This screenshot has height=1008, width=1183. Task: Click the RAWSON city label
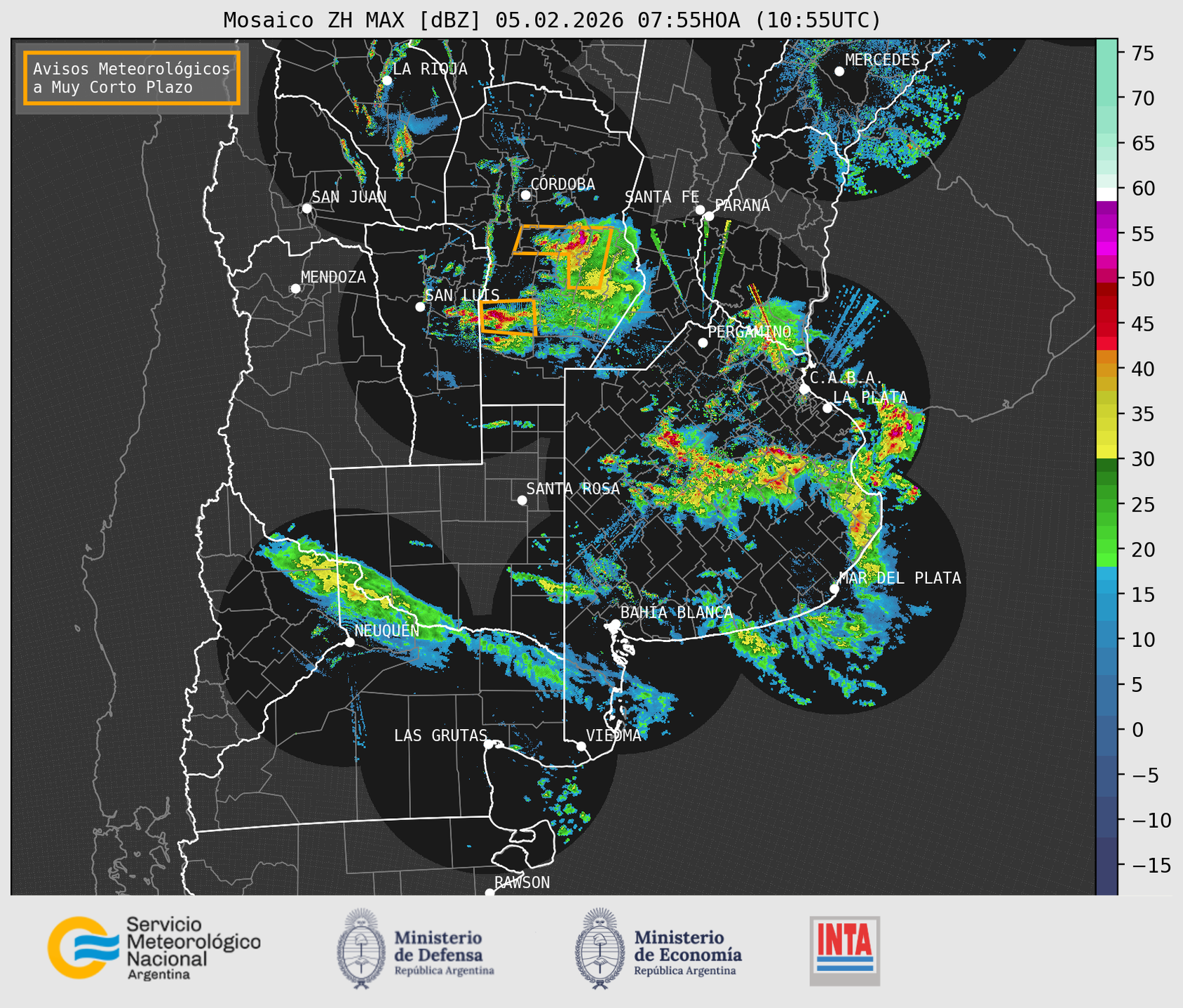click(522, 883)
